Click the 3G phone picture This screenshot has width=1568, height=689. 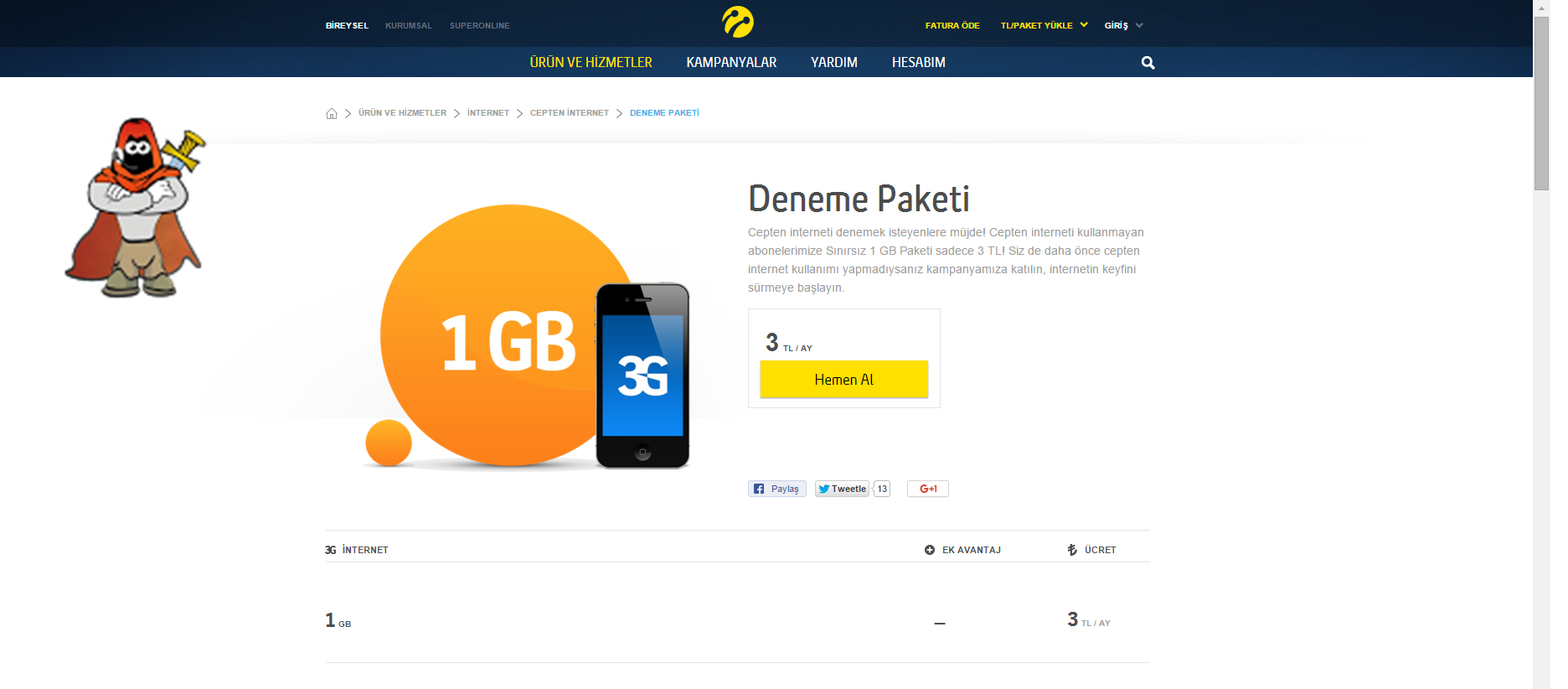[x=642, y=376]
